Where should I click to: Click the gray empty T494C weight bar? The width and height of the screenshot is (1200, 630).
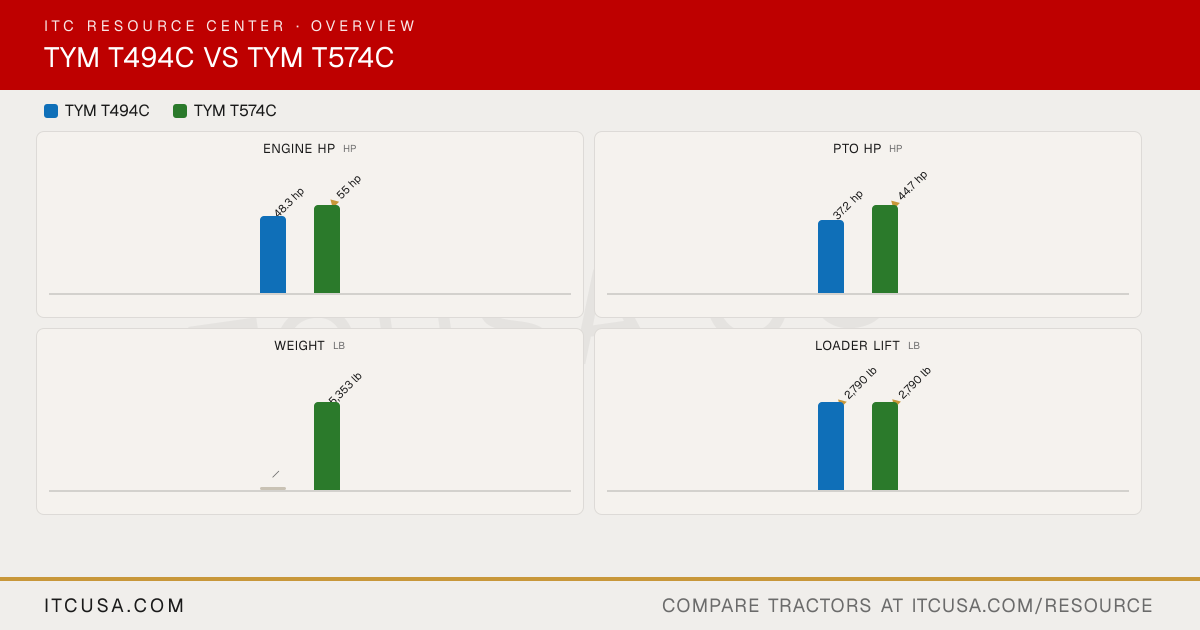(x=273, y=489)
